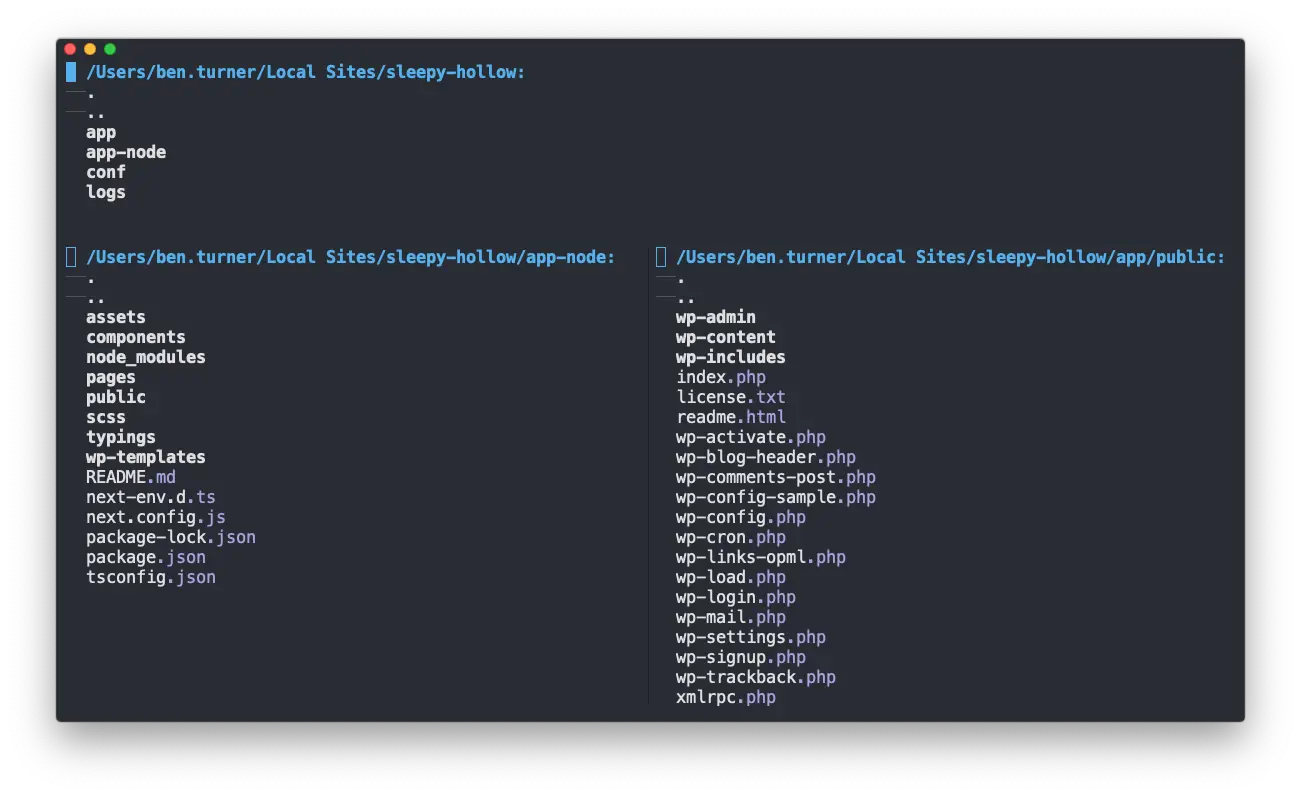Open the components folder
The width and height of the screenshot is (1301, 796).
click(136, 337)
